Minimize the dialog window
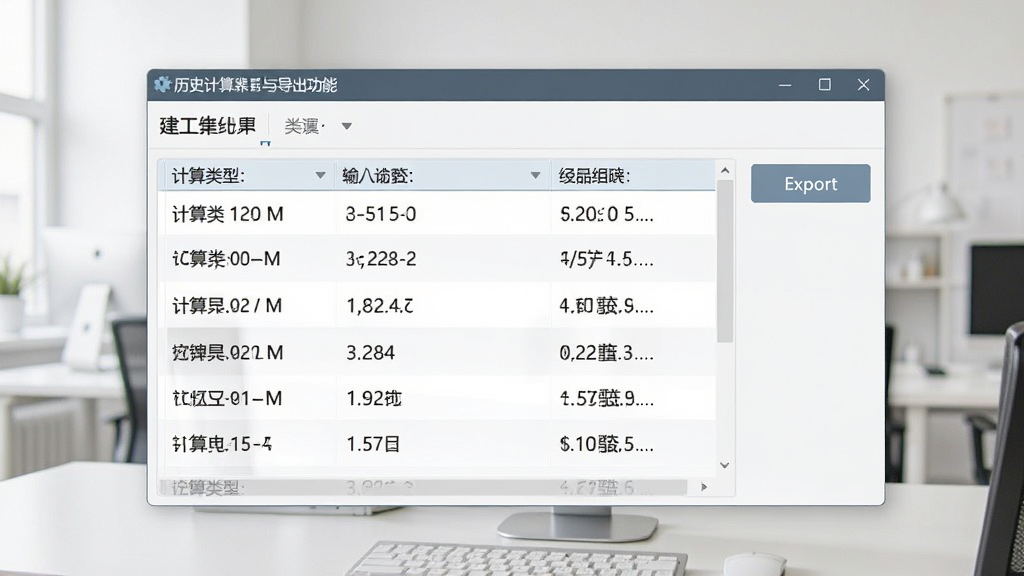Viewport: 1024px width, 576px height. (x=785, y=85)
